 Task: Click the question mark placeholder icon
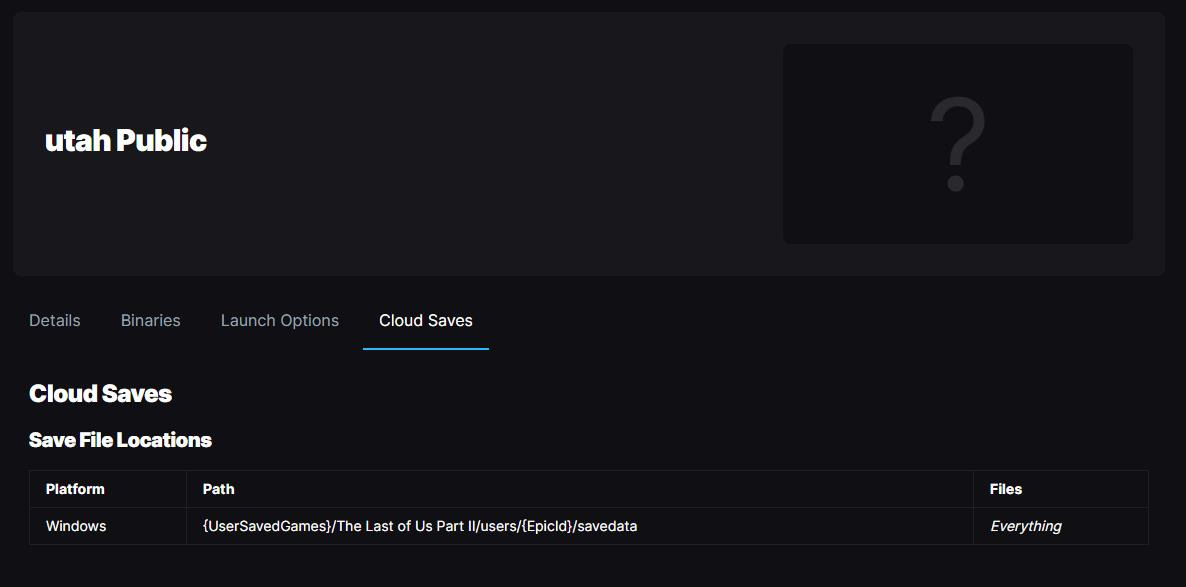(x=957, y=144)
